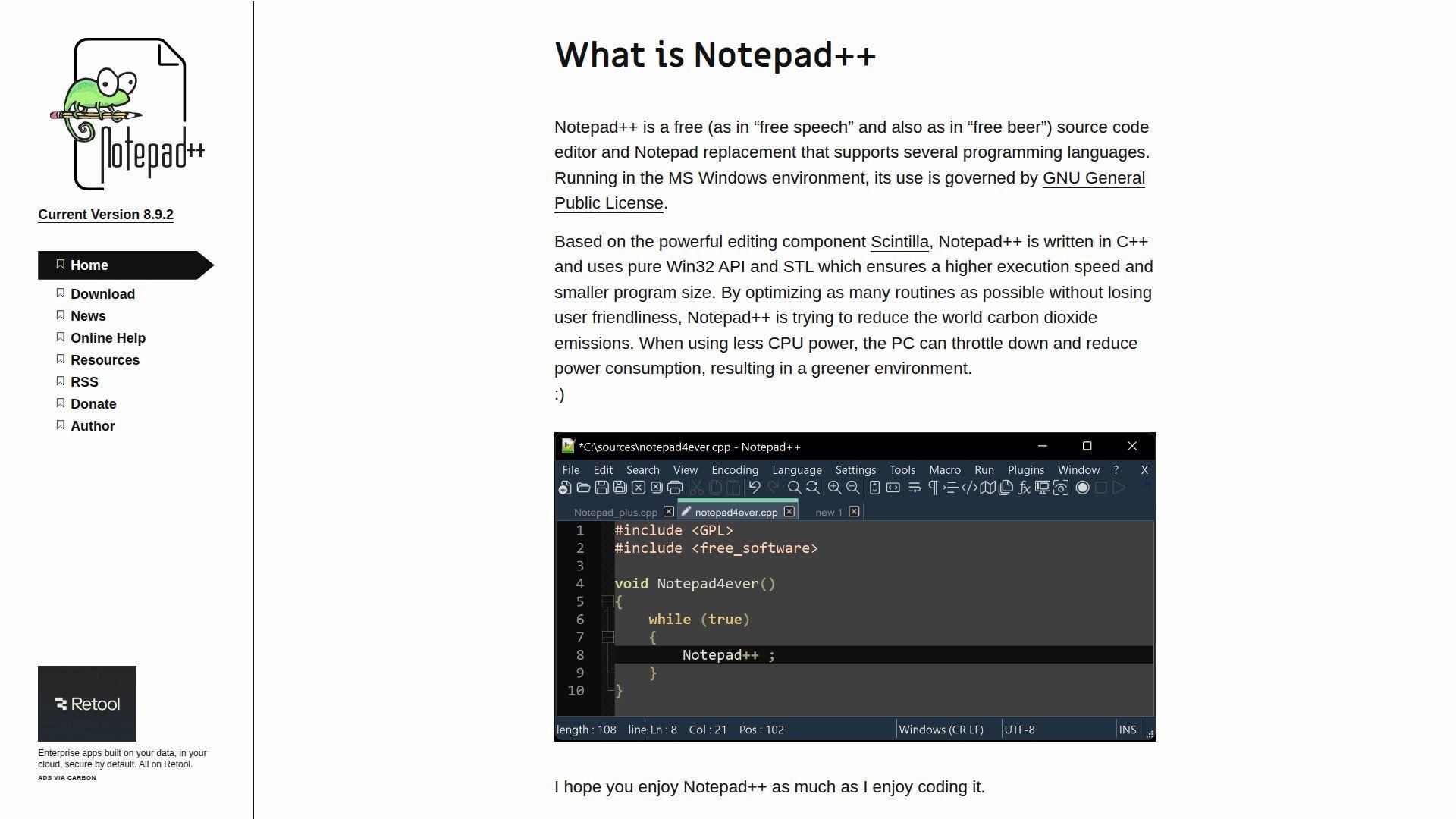Click the New file toolbar icon
This screenshot has width=1456, height=819.
pyautogui.click(x=564, y=488)
